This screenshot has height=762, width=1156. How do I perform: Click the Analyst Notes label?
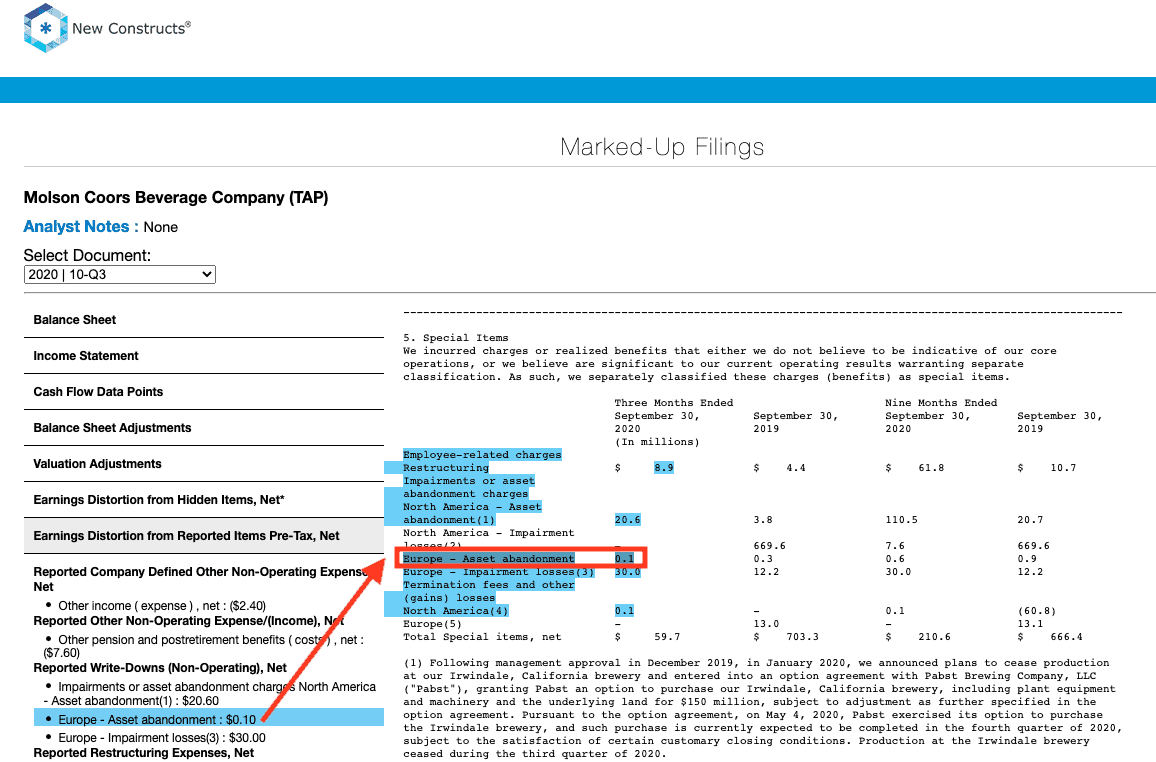point(81,227)
